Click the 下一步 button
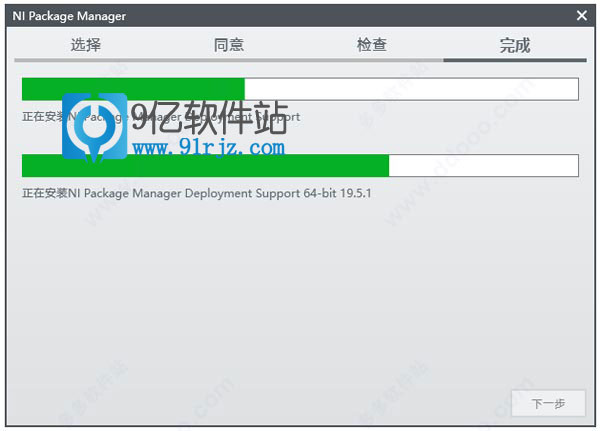Viewport: 600px width, 431px height. click(x=548, y=403)
